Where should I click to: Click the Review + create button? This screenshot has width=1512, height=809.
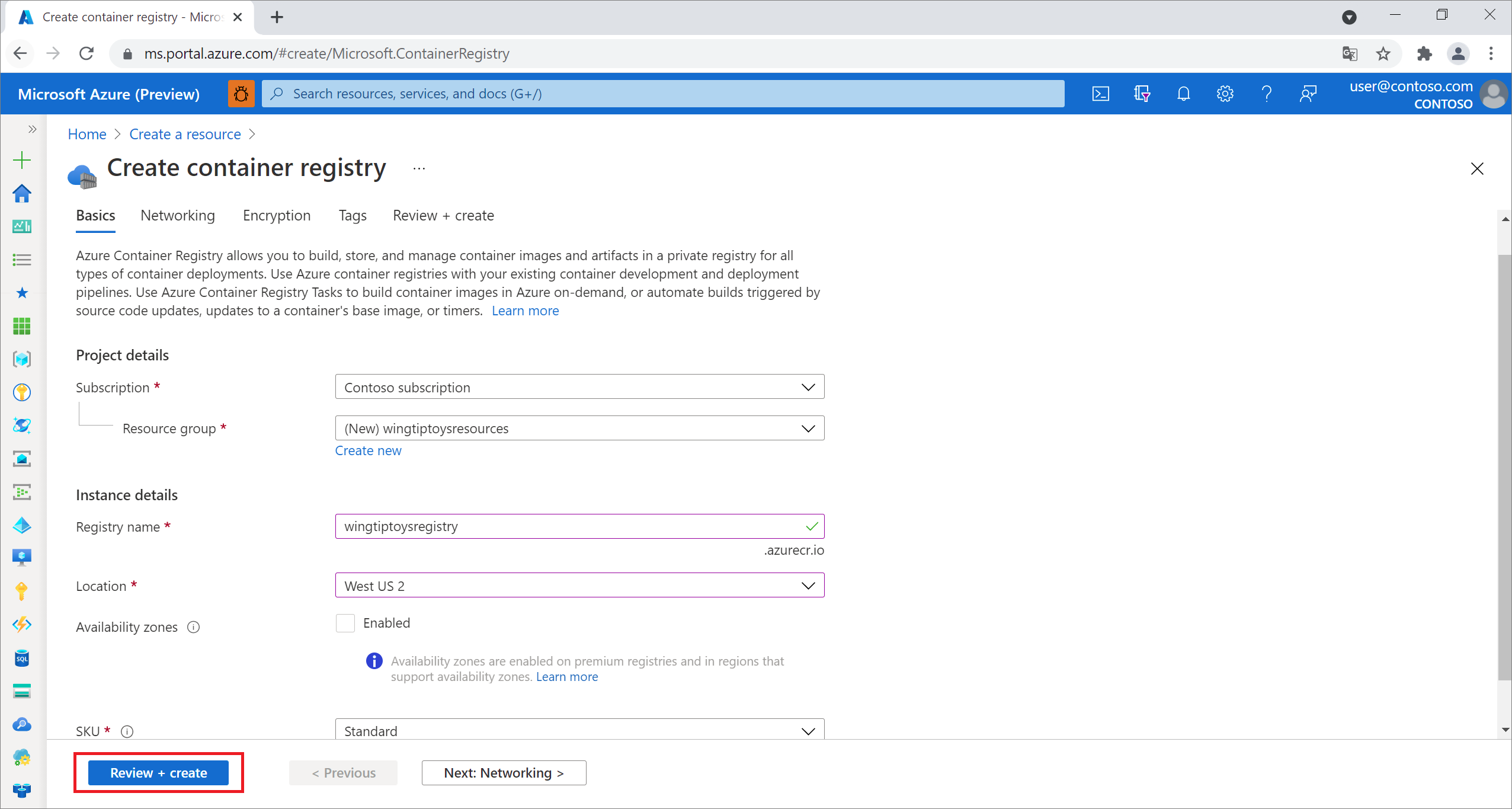point(159,772)
